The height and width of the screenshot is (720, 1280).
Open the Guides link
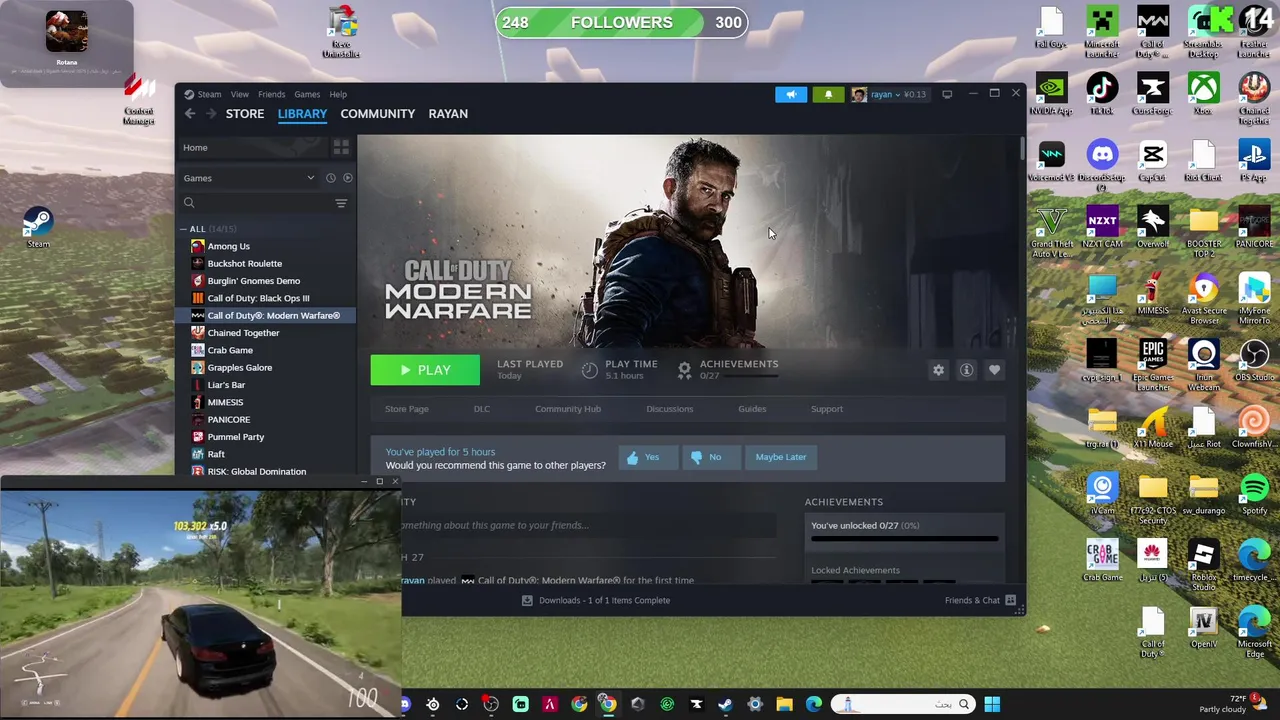752,409
